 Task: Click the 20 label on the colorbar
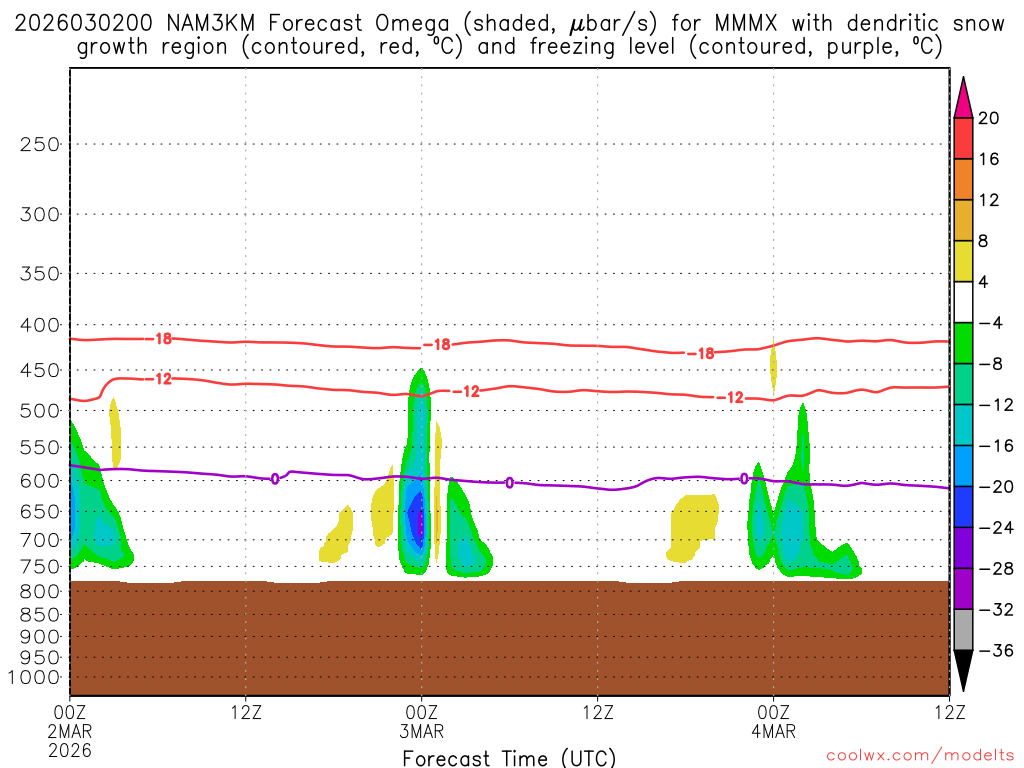(989, 118)
